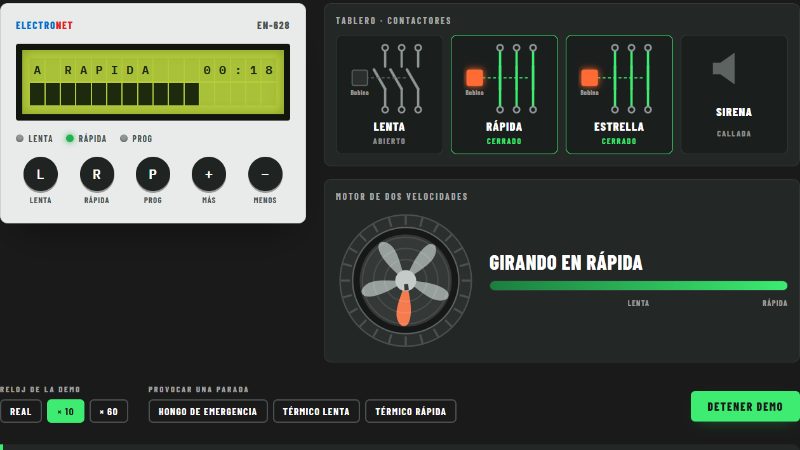Select the green RÁPIDA indicator LED
Screen dimensions: 800x450
pos(70,138)
